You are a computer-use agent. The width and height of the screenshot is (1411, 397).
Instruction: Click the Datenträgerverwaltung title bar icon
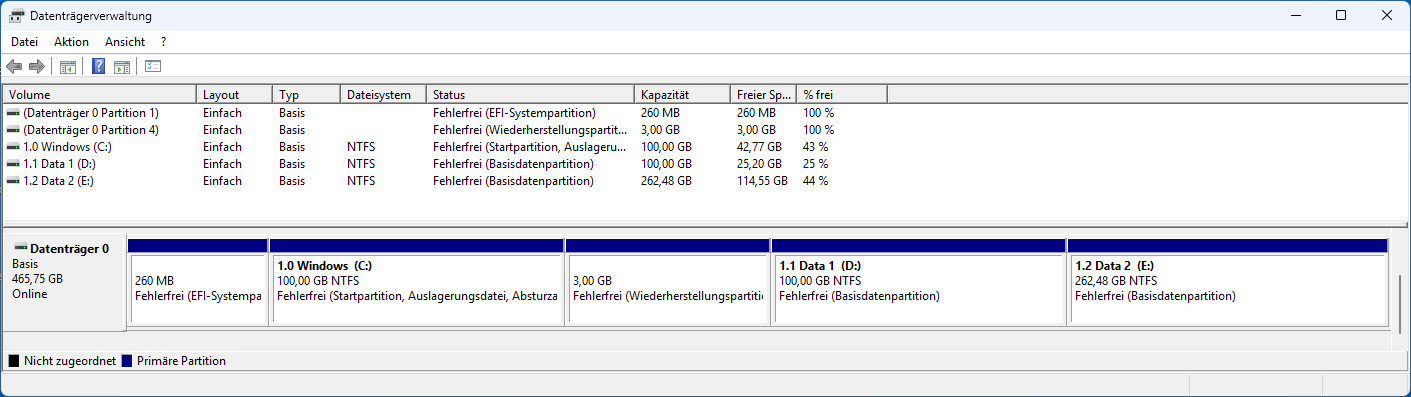pos(17,16)
